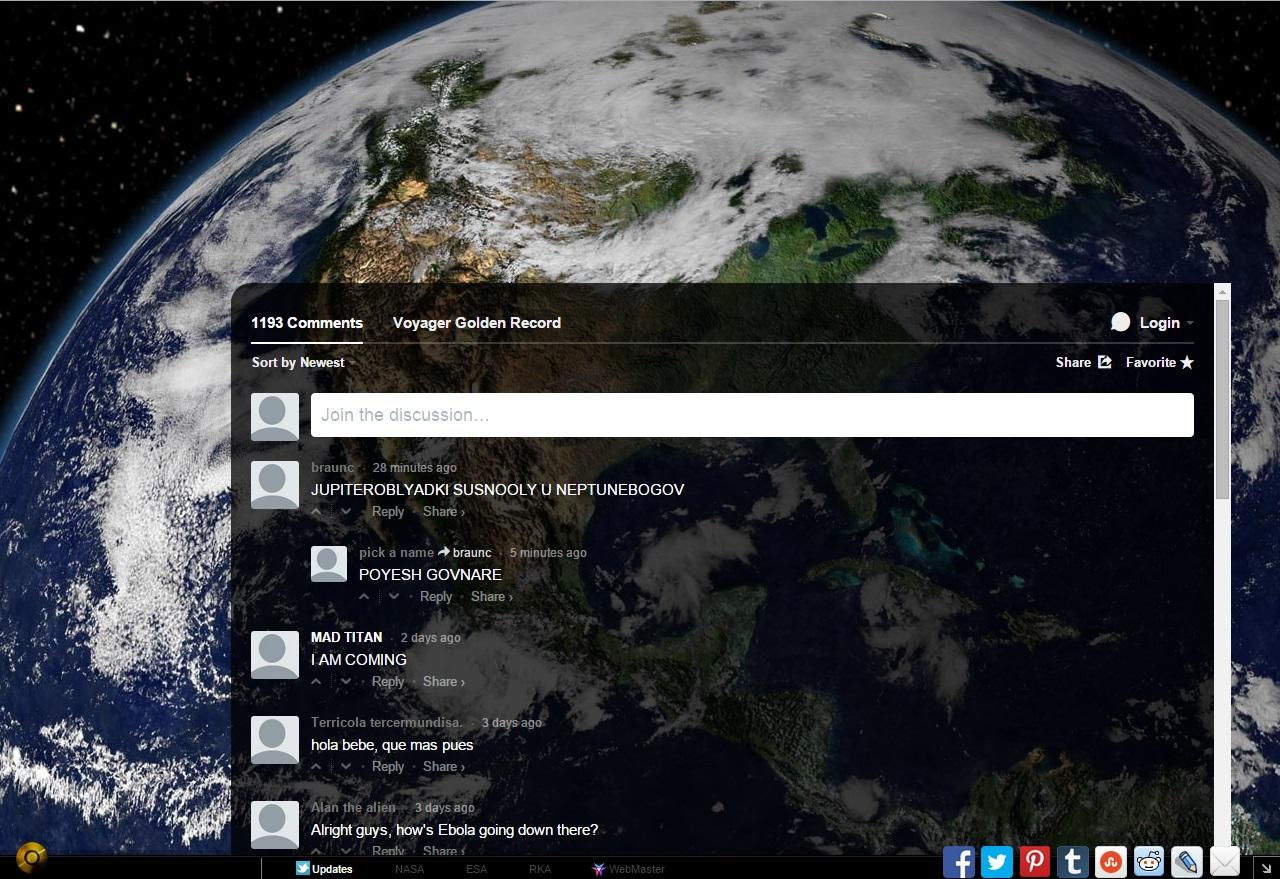Image resolution: width=1280 pixels, height=879 pixels.
Task: Click the comments panel scrollbar thumb
Action: pos(1222,399)
